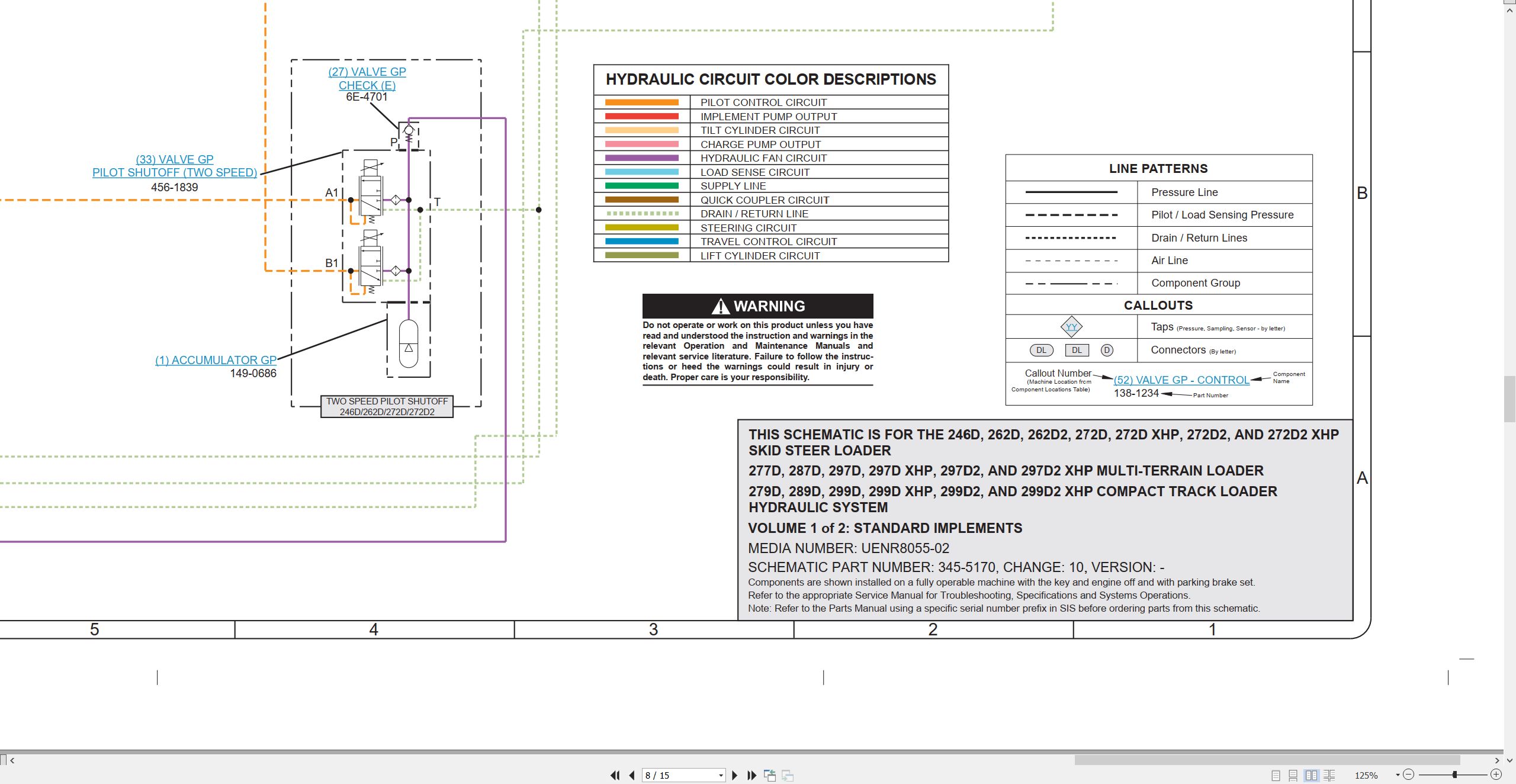Click the A1 port label
1516x784 pixels.
point(332,192)
